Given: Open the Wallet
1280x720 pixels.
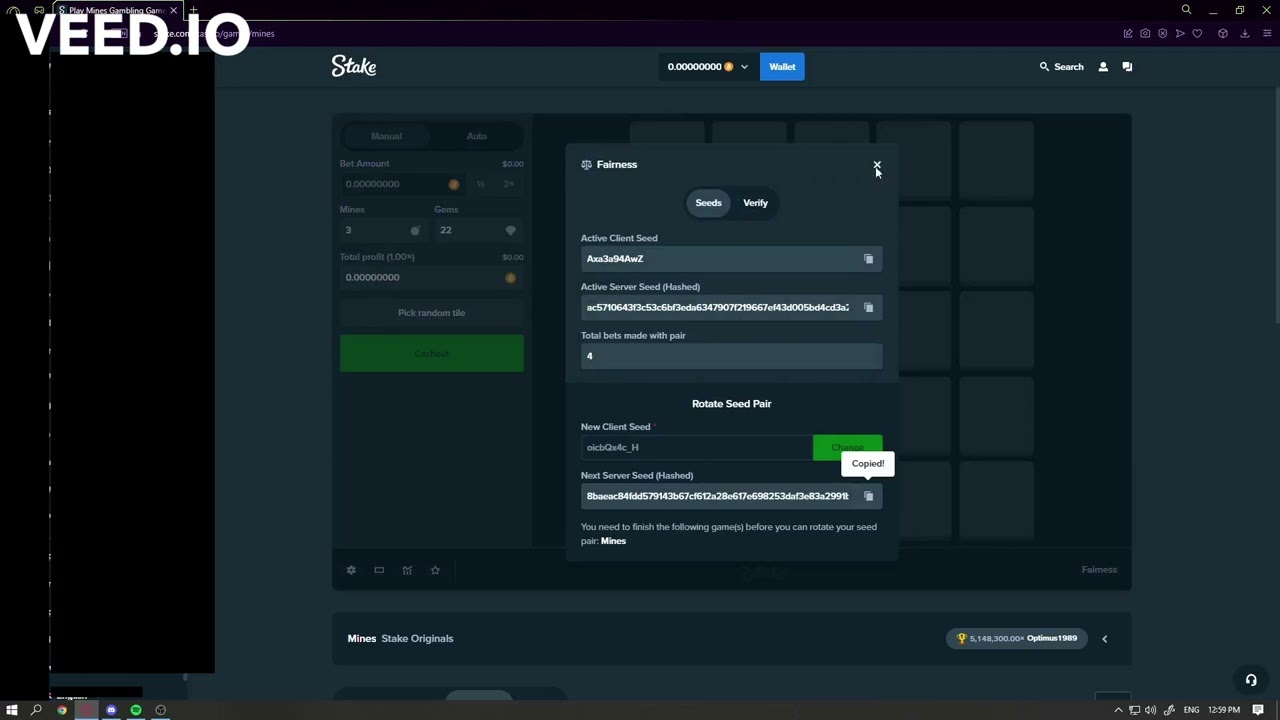Looking at the screenshot, I should tap(782, 67).
